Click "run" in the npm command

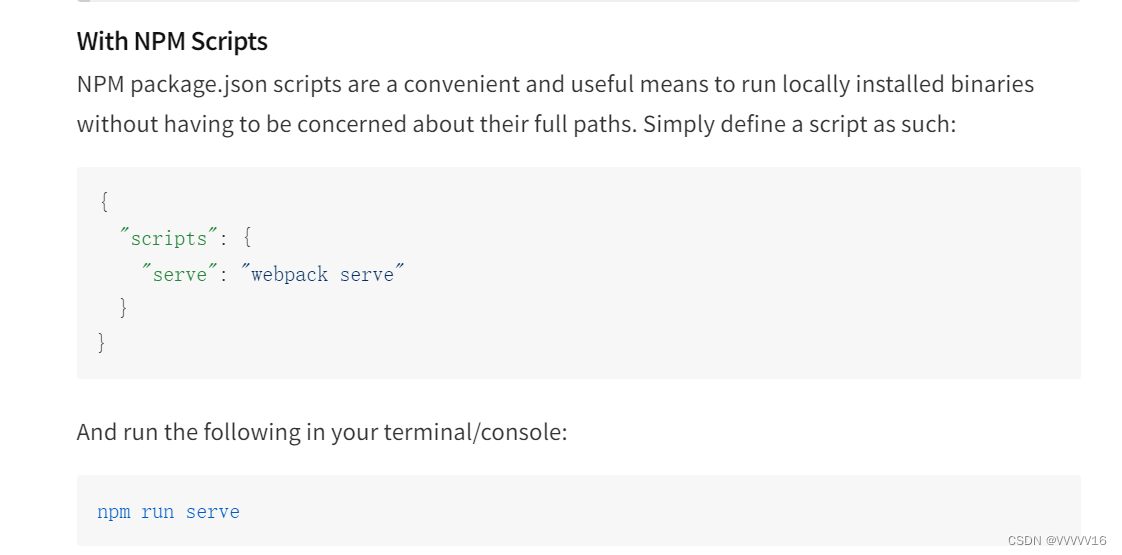click(157, 513)
